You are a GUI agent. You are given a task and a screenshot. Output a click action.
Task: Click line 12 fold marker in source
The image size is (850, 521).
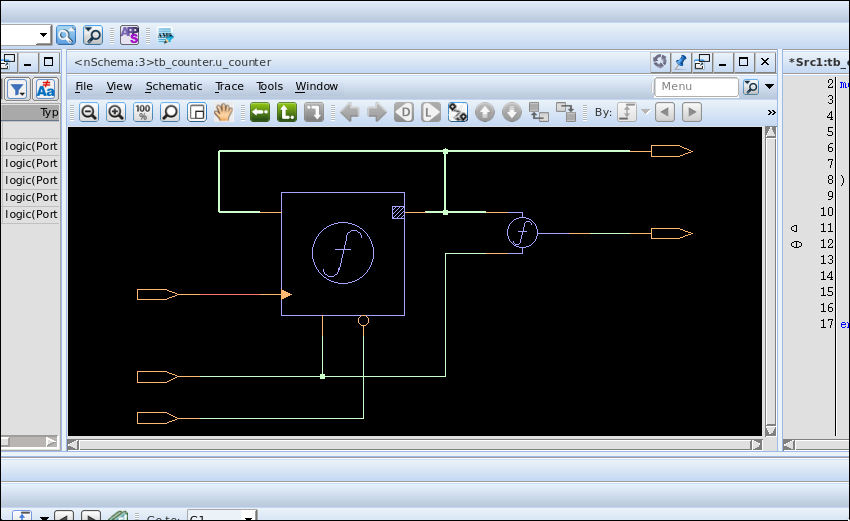796,245
